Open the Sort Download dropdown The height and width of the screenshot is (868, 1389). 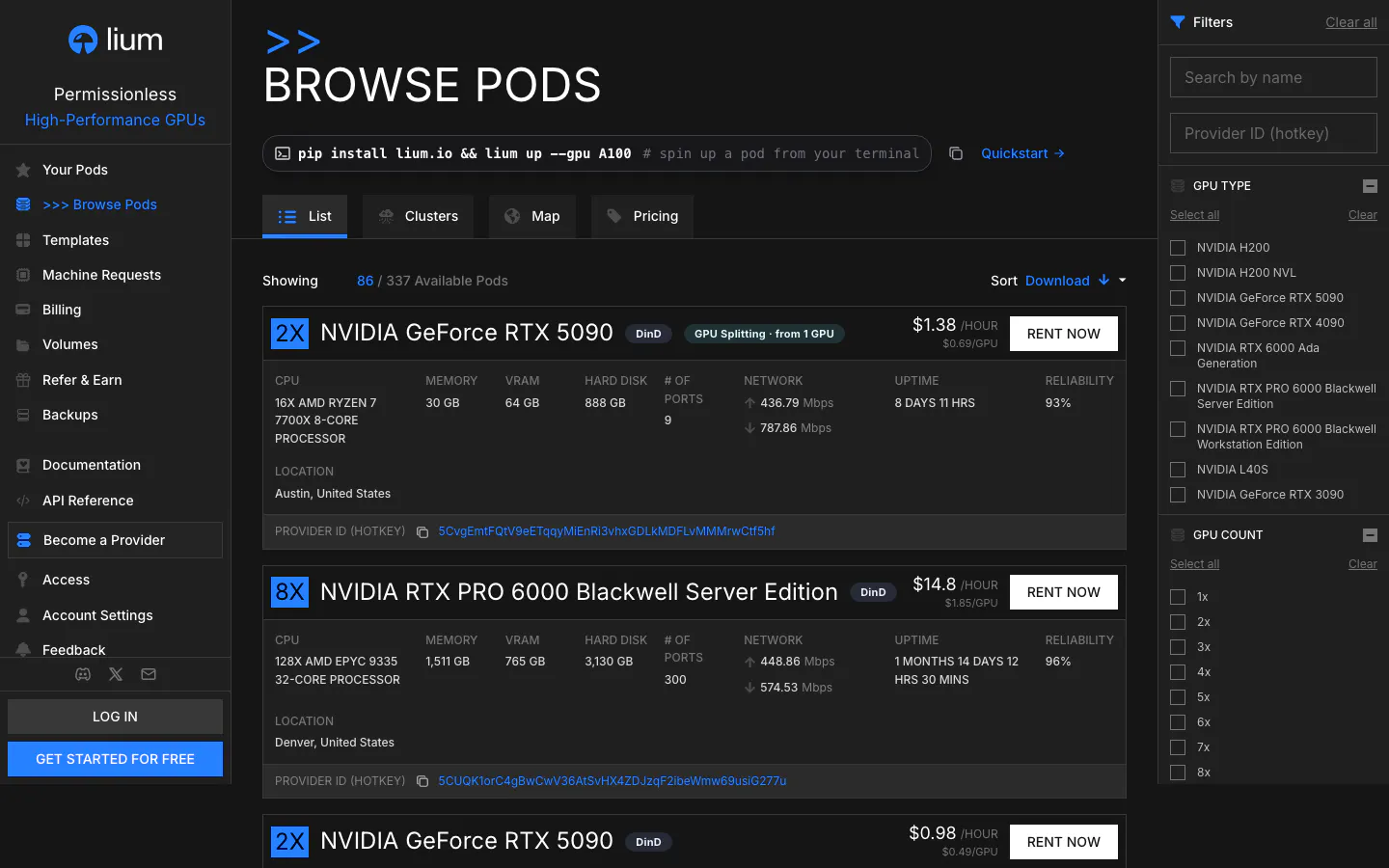1057,281
